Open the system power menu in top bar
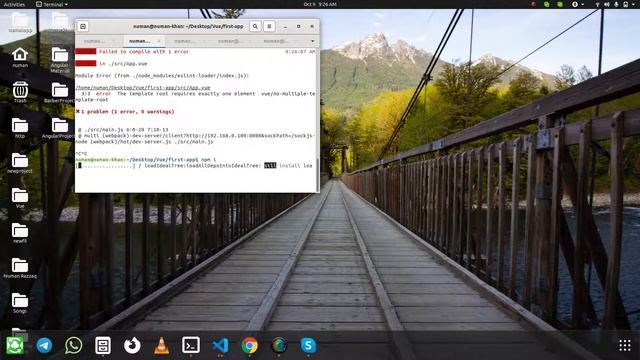 (629, 4)
